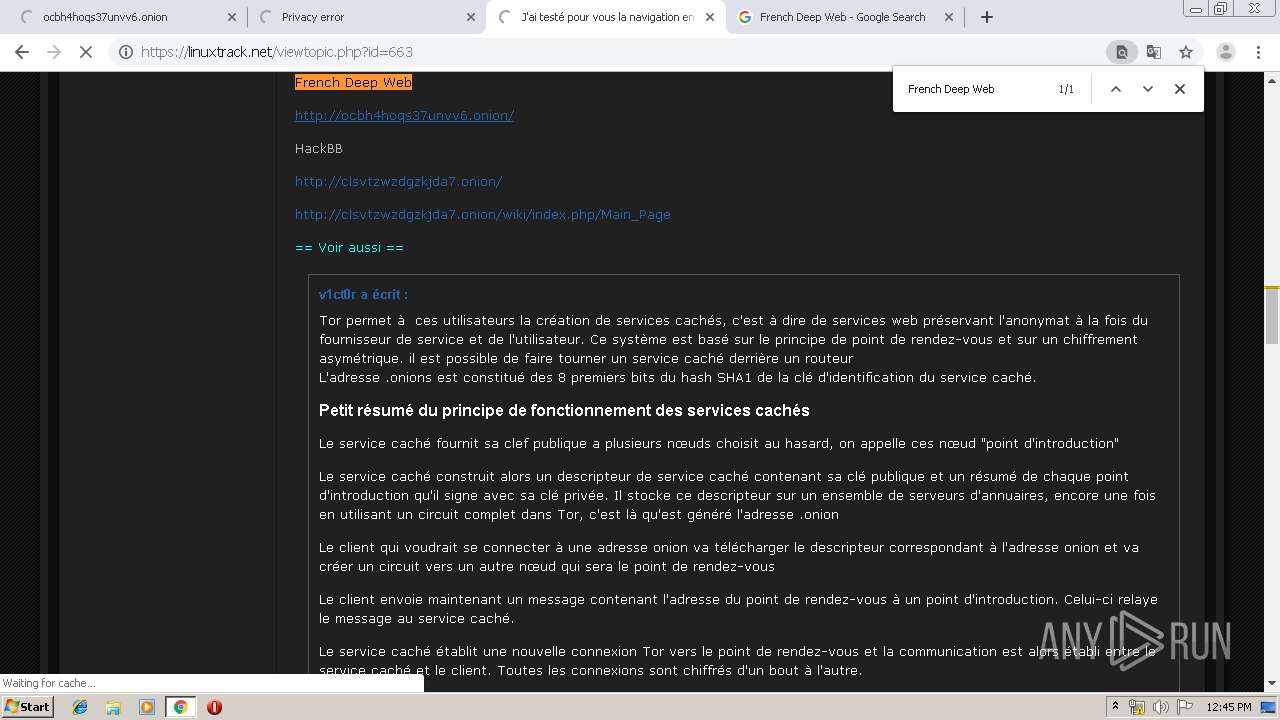Click the 'Petit résumé du principe' heading
1280x720 pixels.
point(564,410)
